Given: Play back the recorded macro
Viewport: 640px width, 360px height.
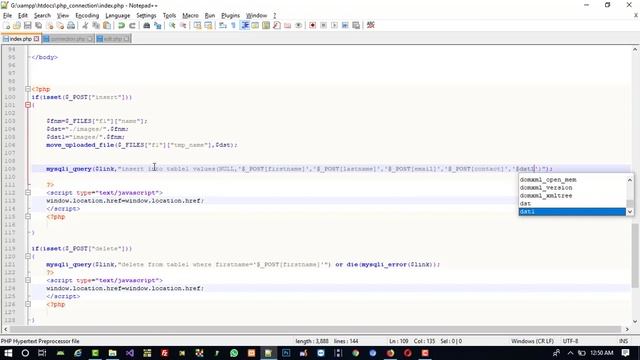Looking at the screenshot, I should point(334,25).
